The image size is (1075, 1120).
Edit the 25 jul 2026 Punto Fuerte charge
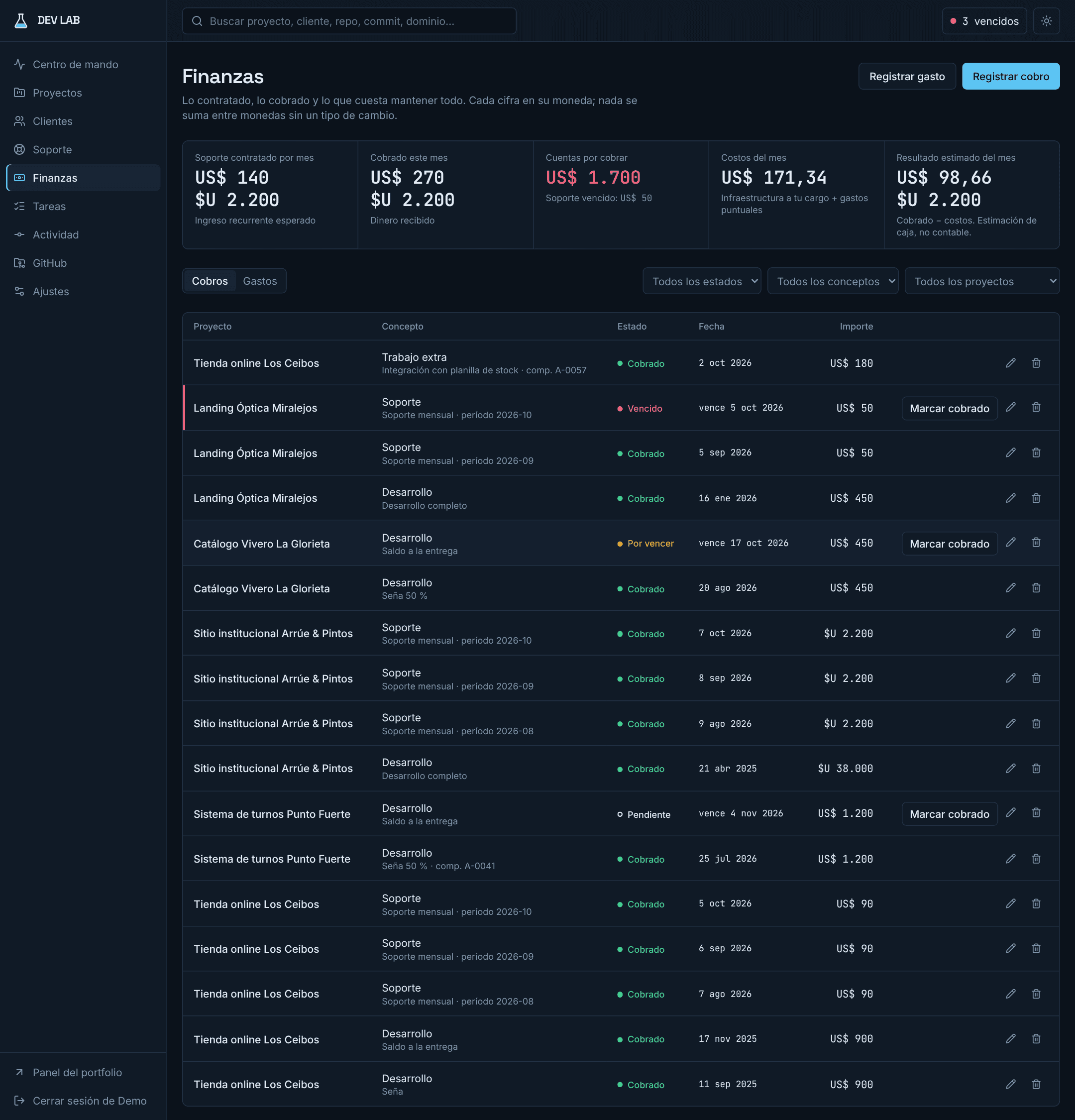coord(1010,859)
